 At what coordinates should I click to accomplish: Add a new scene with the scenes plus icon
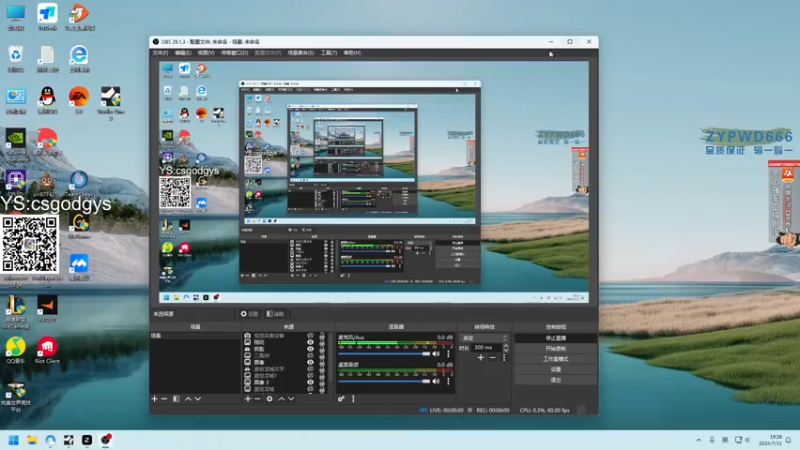[155, 399]
